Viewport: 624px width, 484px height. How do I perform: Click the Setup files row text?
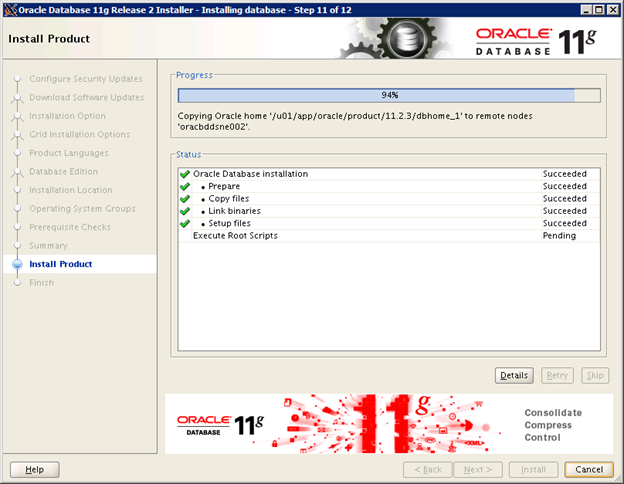pyautogui.click(x=229, y=223)
